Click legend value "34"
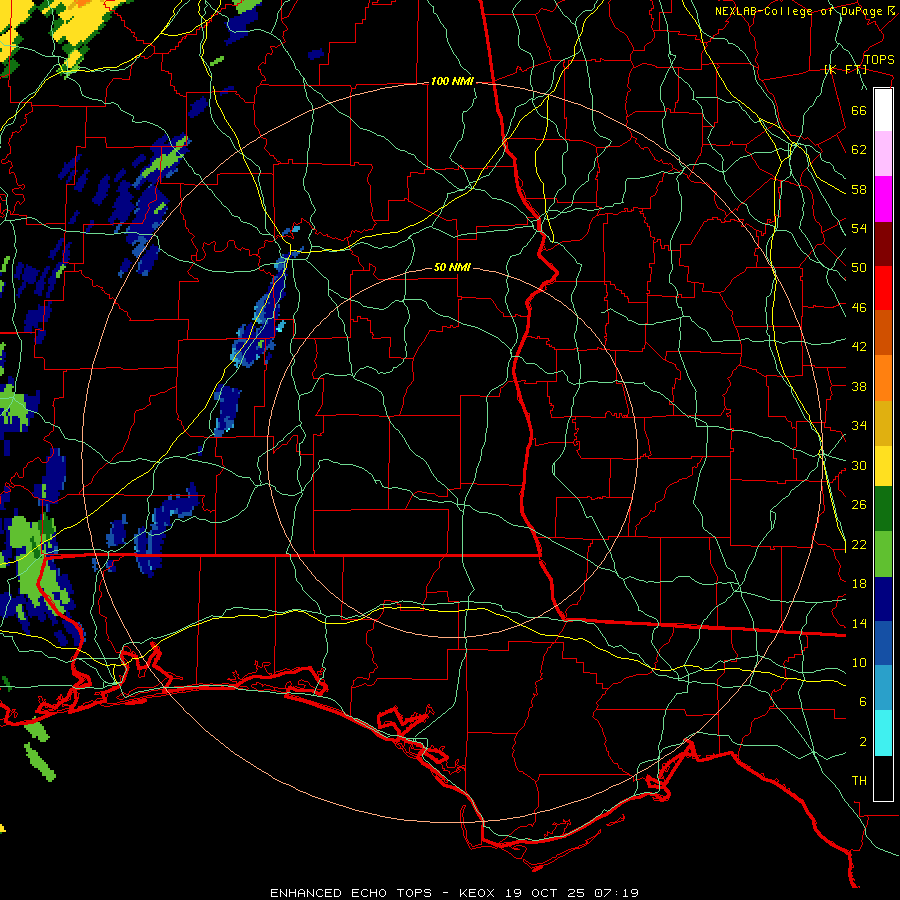 [x=859, y=426]
